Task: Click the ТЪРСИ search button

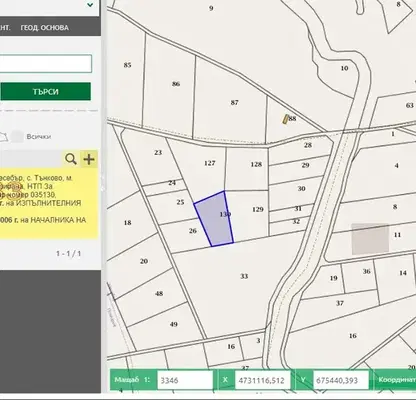Action: [46, 91]
